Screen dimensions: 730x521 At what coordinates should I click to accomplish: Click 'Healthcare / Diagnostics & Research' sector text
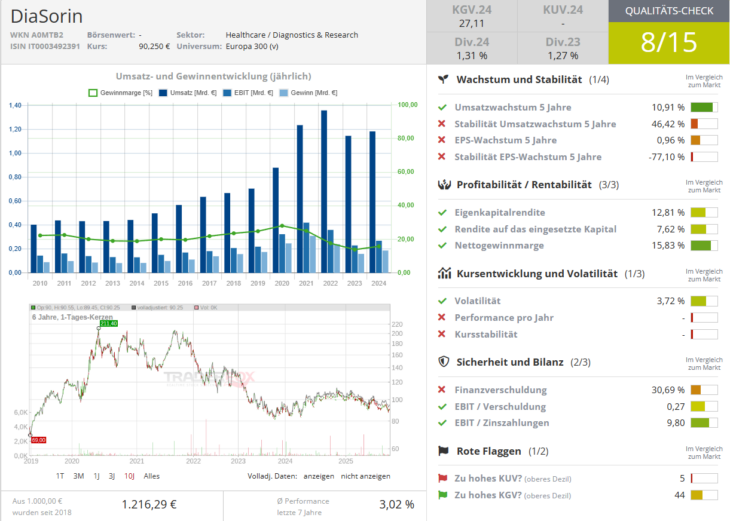[x=292, y=35]
